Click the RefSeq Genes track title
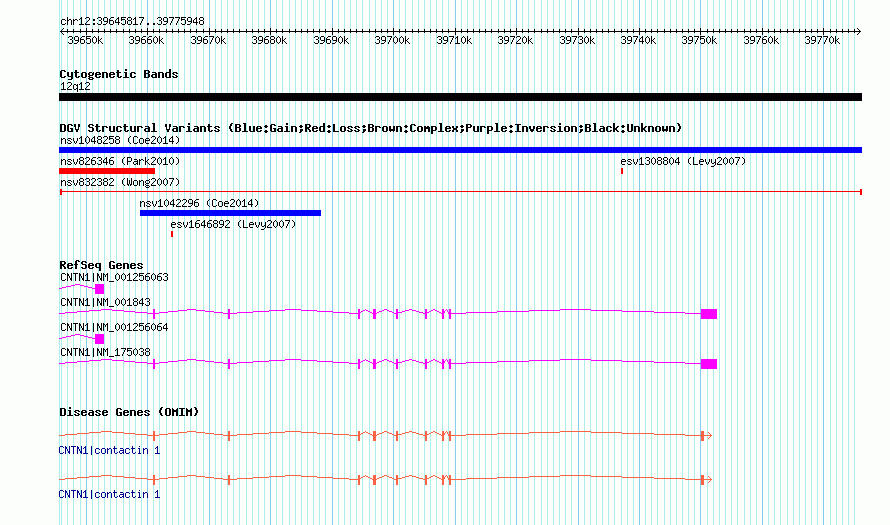Screen dimensions: 890x525 coord(101,265)
